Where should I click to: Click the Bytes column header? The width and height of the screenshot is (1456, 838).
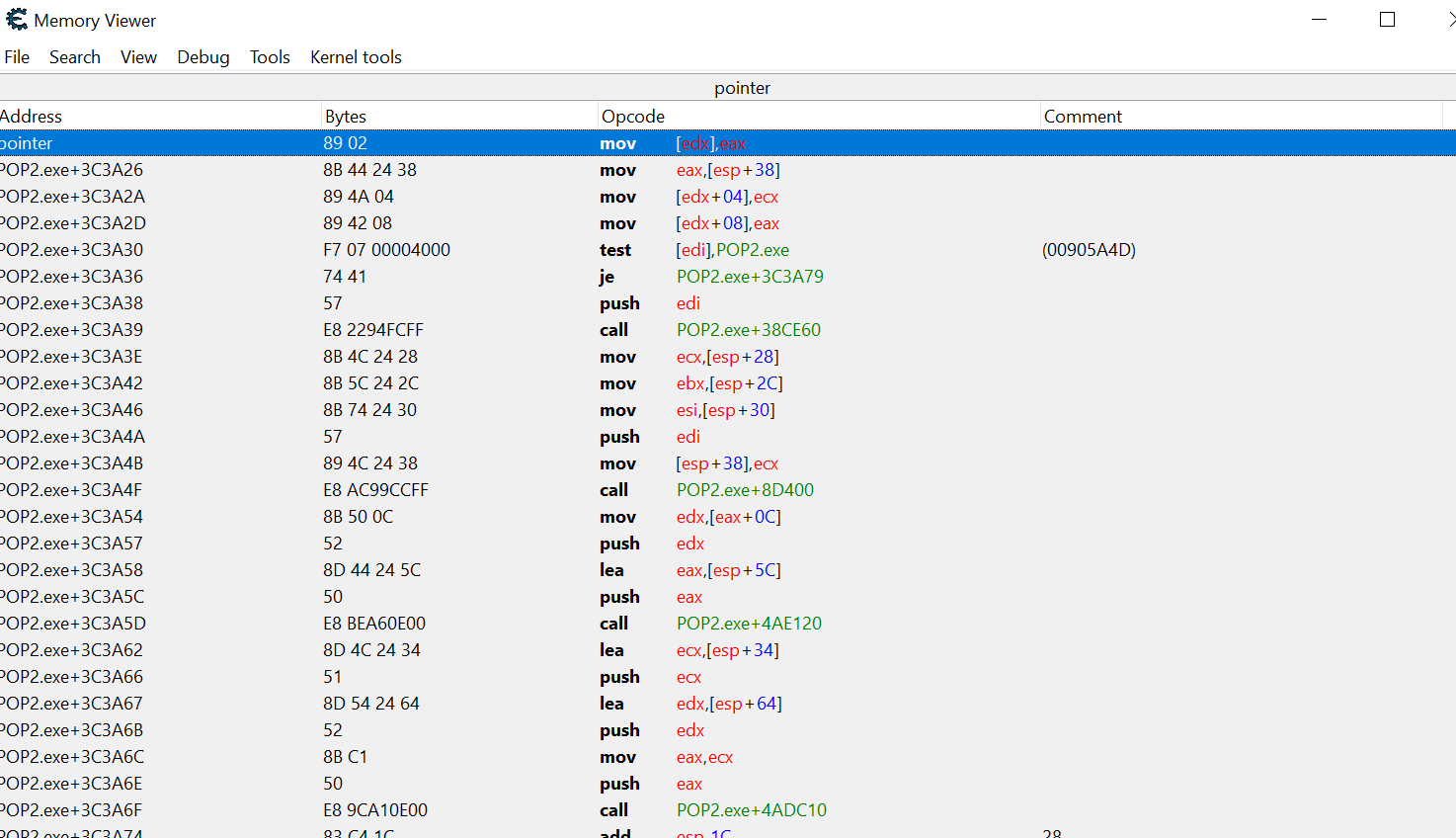pos(459,117)
